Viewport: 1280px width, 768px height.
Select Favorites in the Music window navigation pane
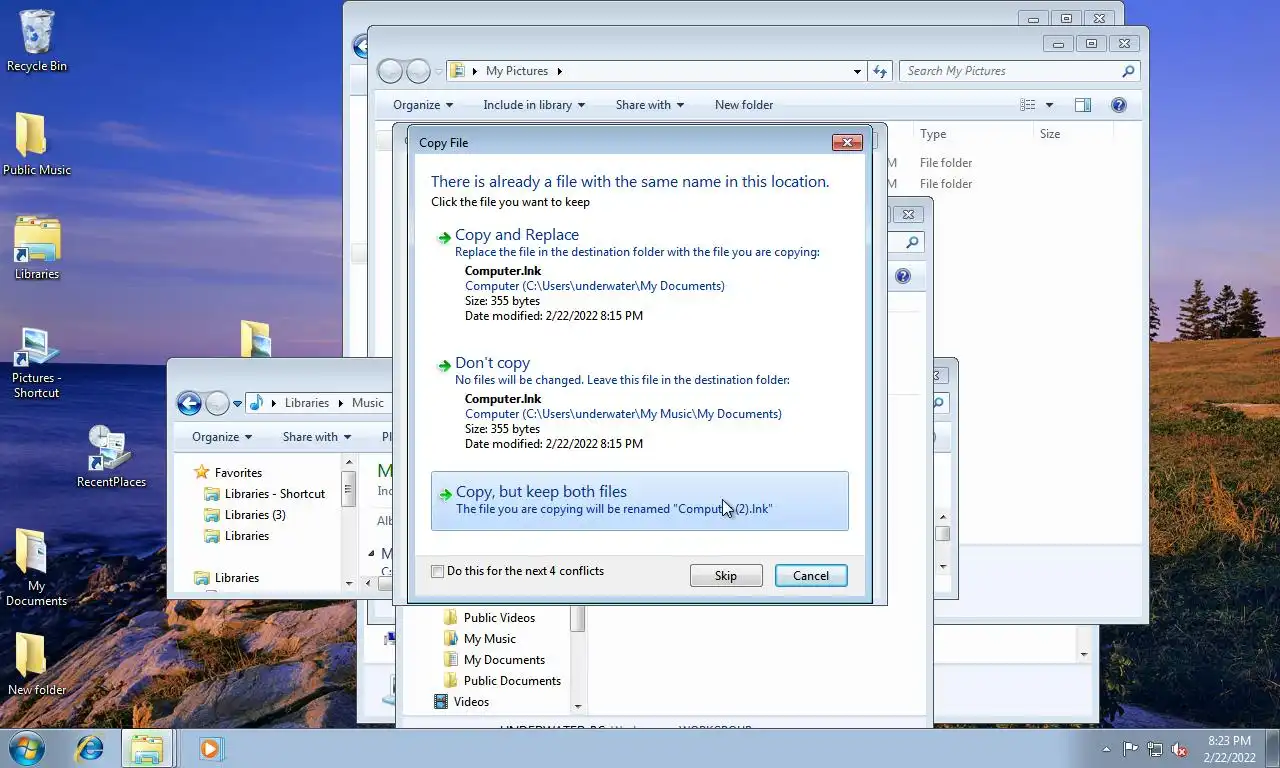[238, 473]
